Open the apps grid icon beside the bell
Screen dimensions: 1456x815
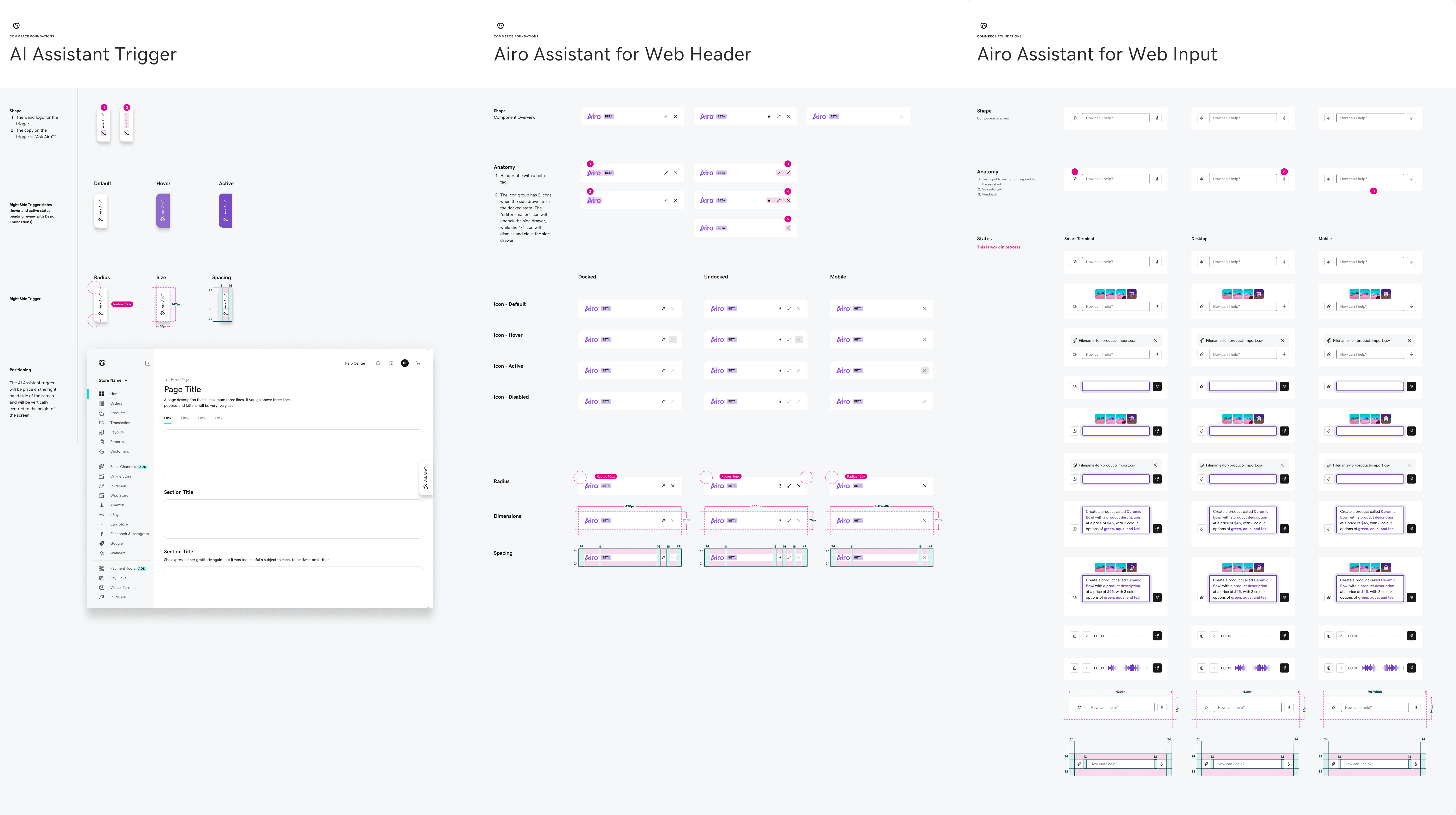coord(391,363)
